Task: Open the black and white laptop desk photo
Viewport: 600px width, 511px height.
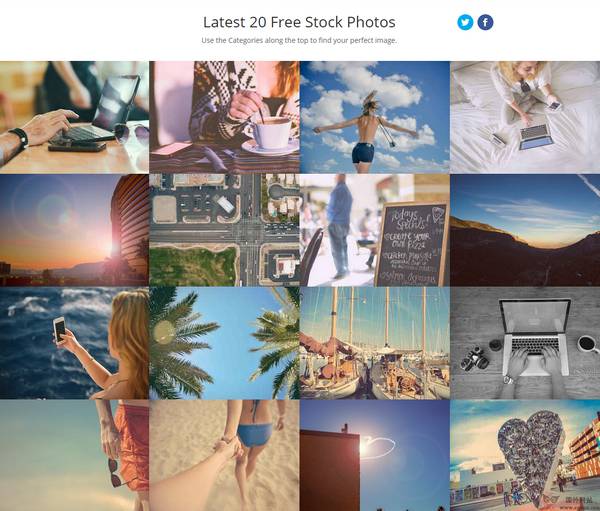Action: 525,343
